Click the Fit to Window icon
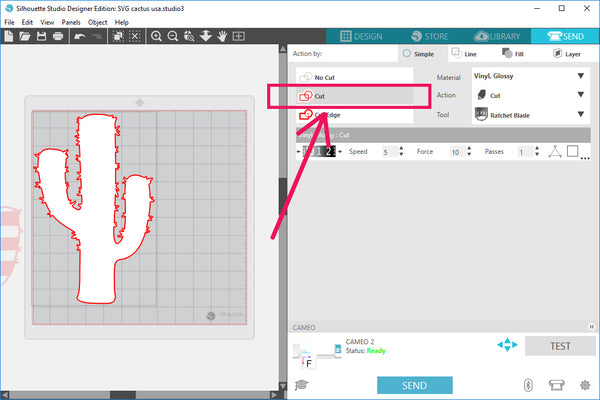 (239, 36)
